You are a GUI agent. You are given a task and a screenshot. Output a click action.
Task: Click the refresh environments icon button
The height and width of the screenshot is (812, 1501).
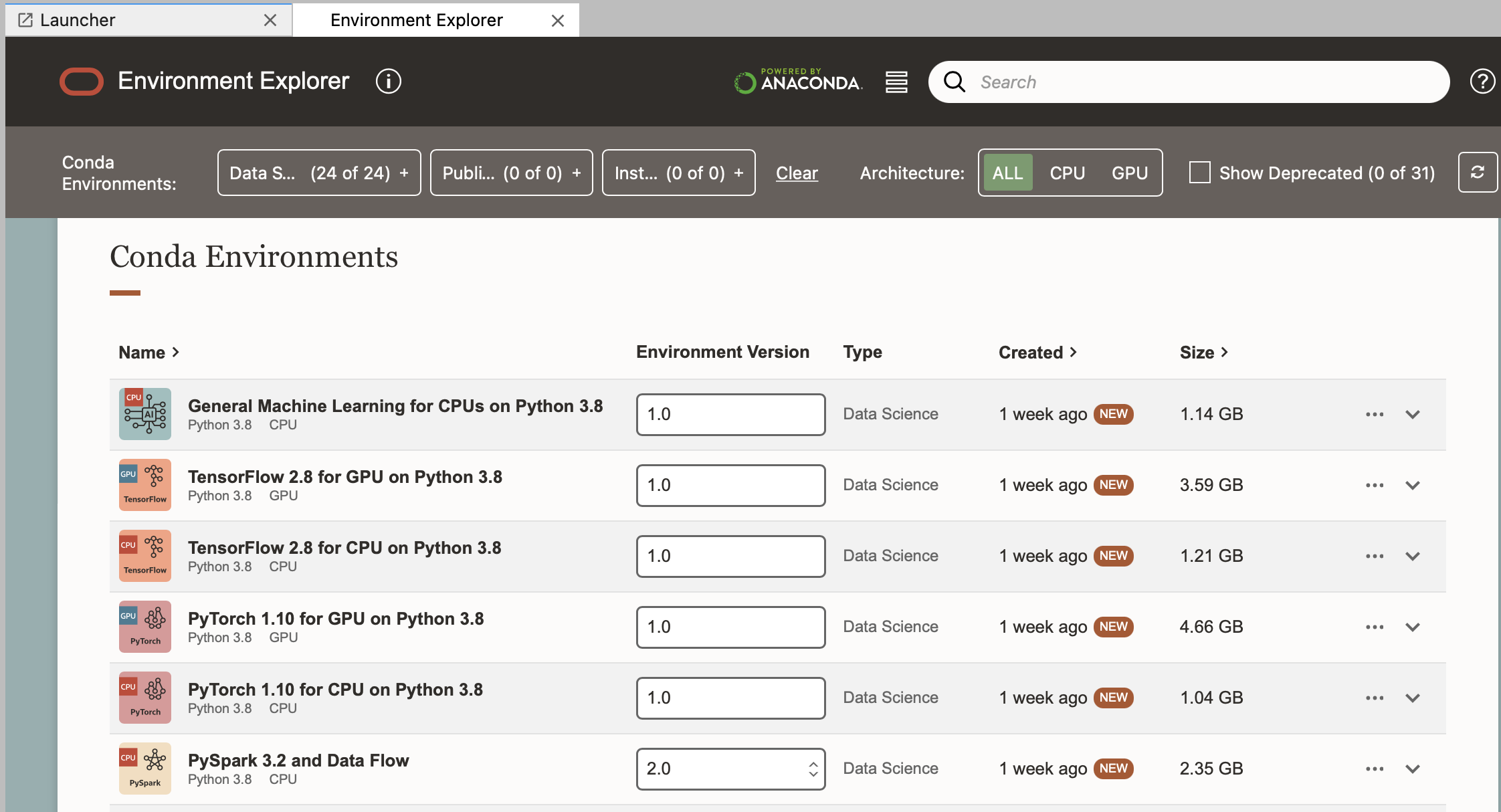click(1477, 173)
